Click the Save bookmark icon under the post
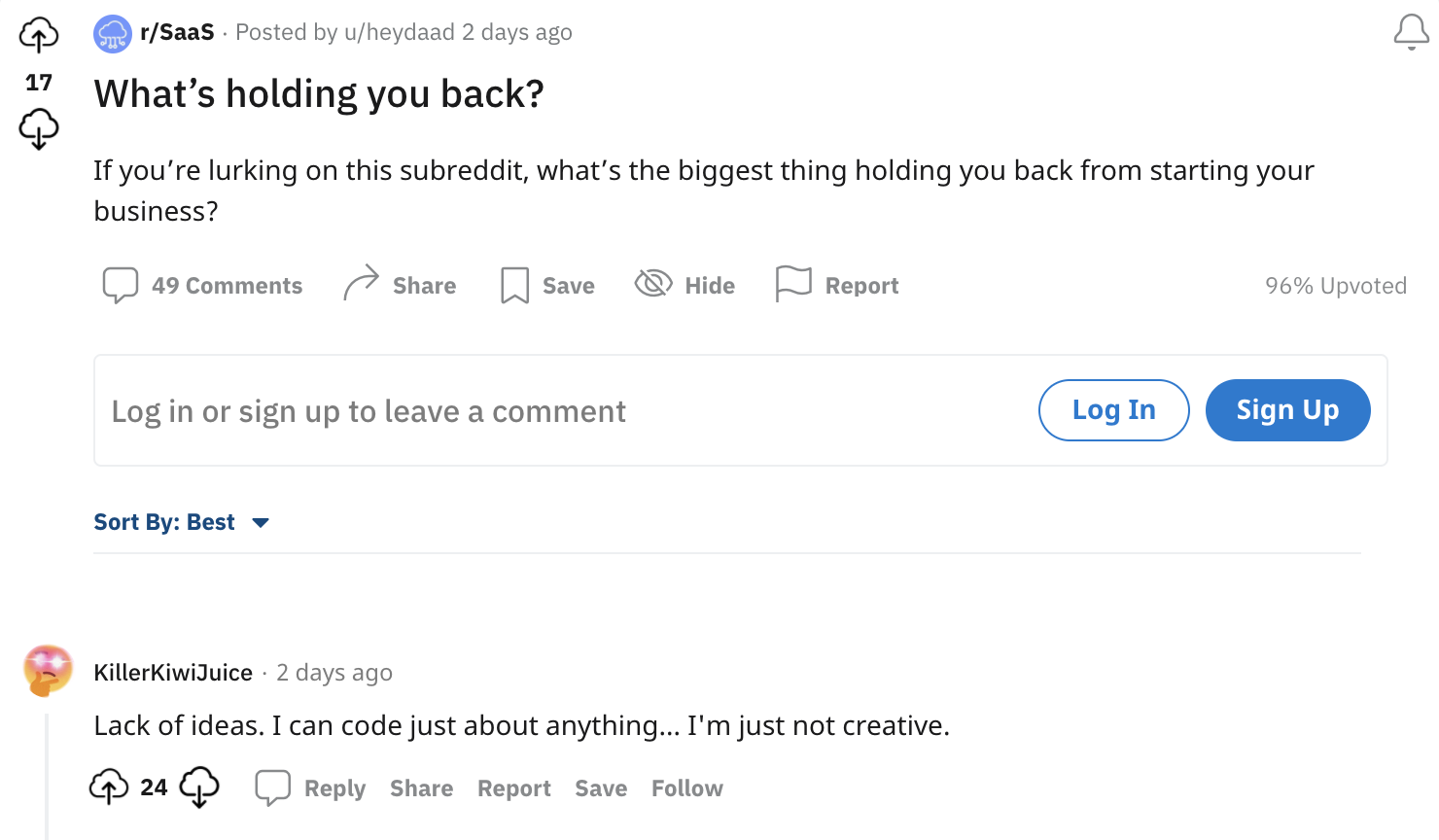The width and height of the screenshot is (1439, 840). [514, 285]
